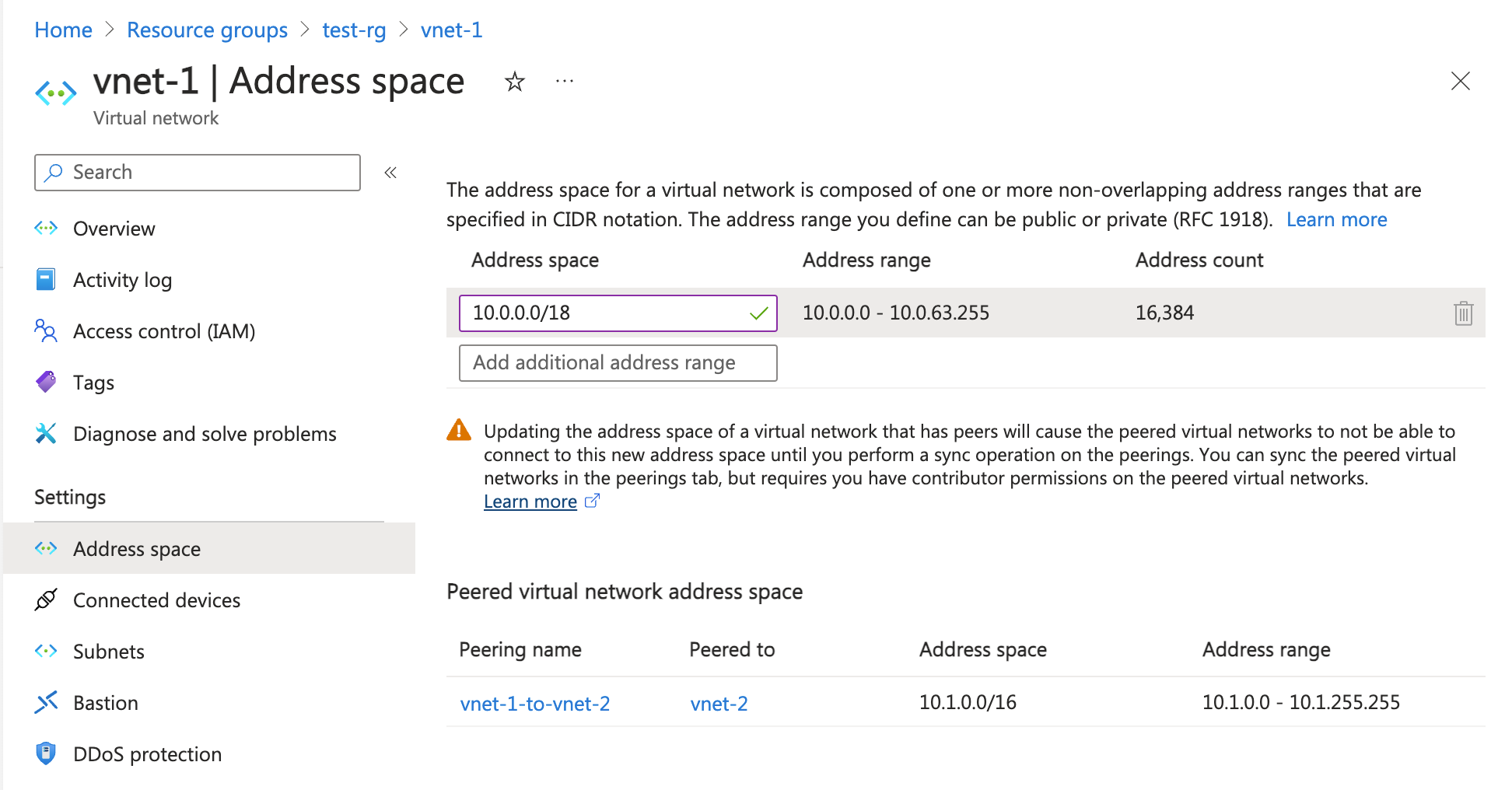Image resolution: width=1512 pixels, height=790 pixels.
Task: Open the more options ellipsis menu
Action: (x=564, y=81)
